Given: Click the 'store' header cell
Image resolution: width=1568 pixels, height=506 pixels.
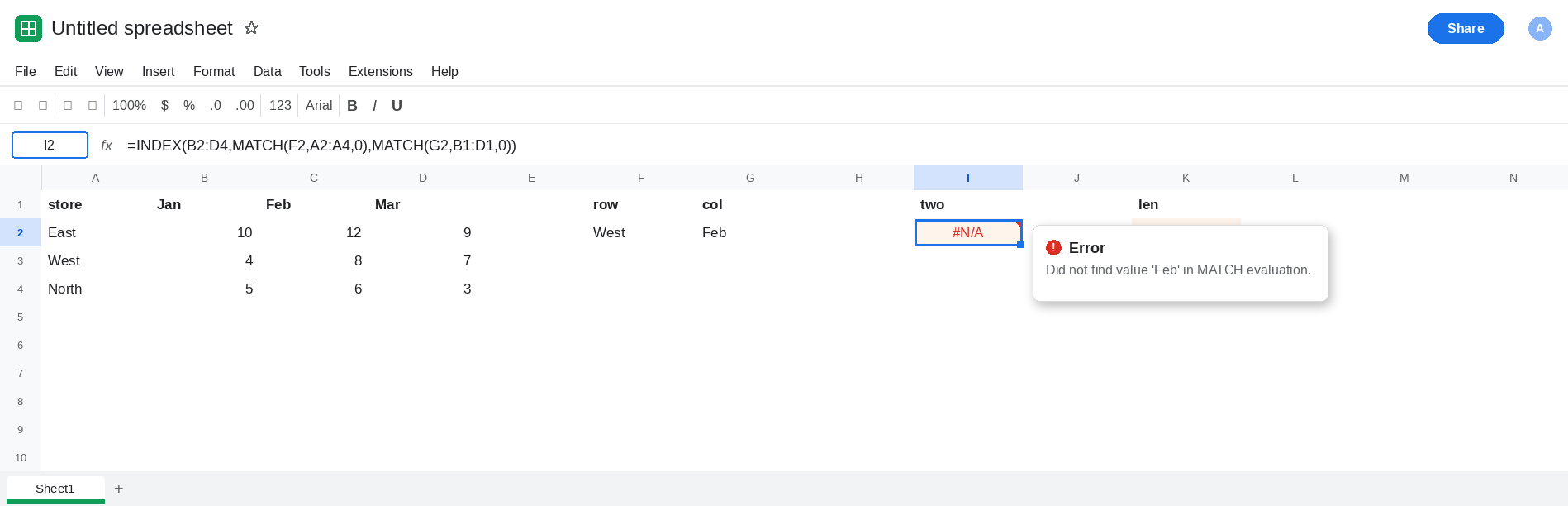Looking at the screenshot, I should [x=96, y=204].
